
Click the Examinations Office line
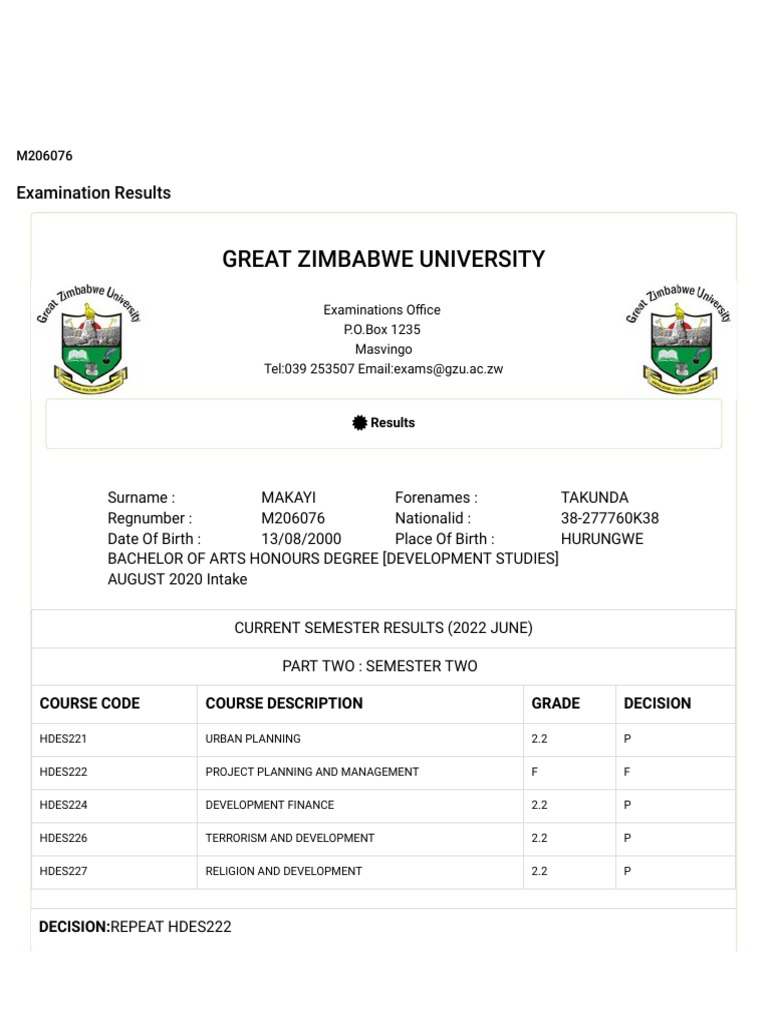pyautogui.click(x=382, y=310)
